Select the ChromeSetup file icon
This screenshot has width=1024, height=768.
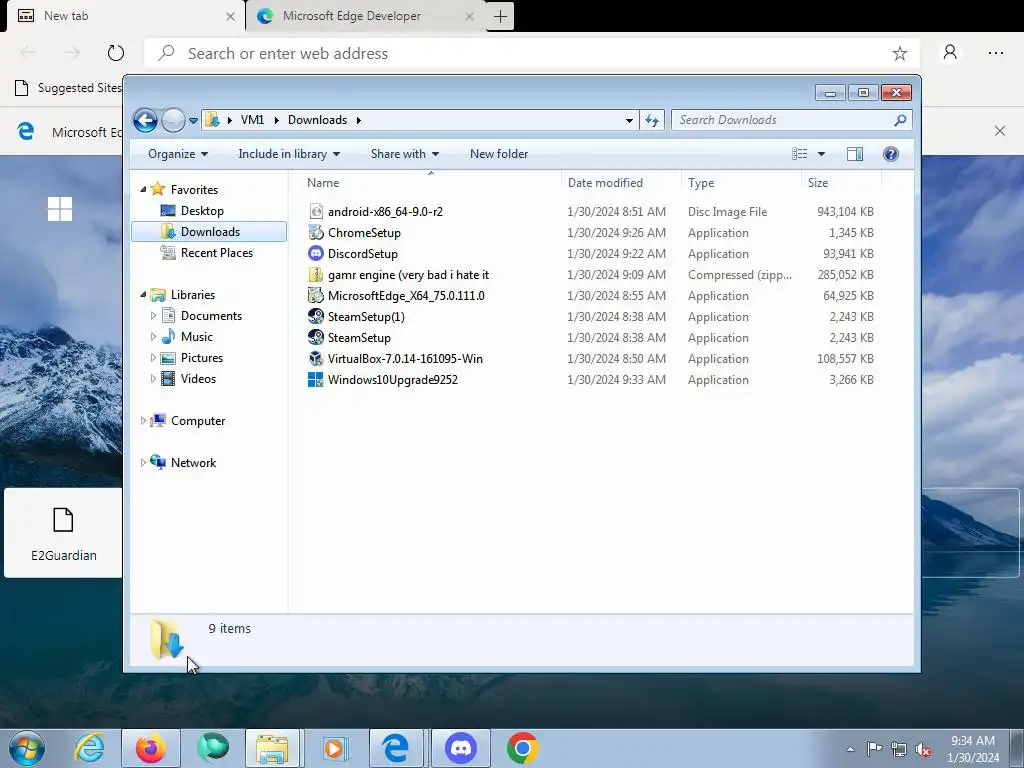click(x=316, y=232)
